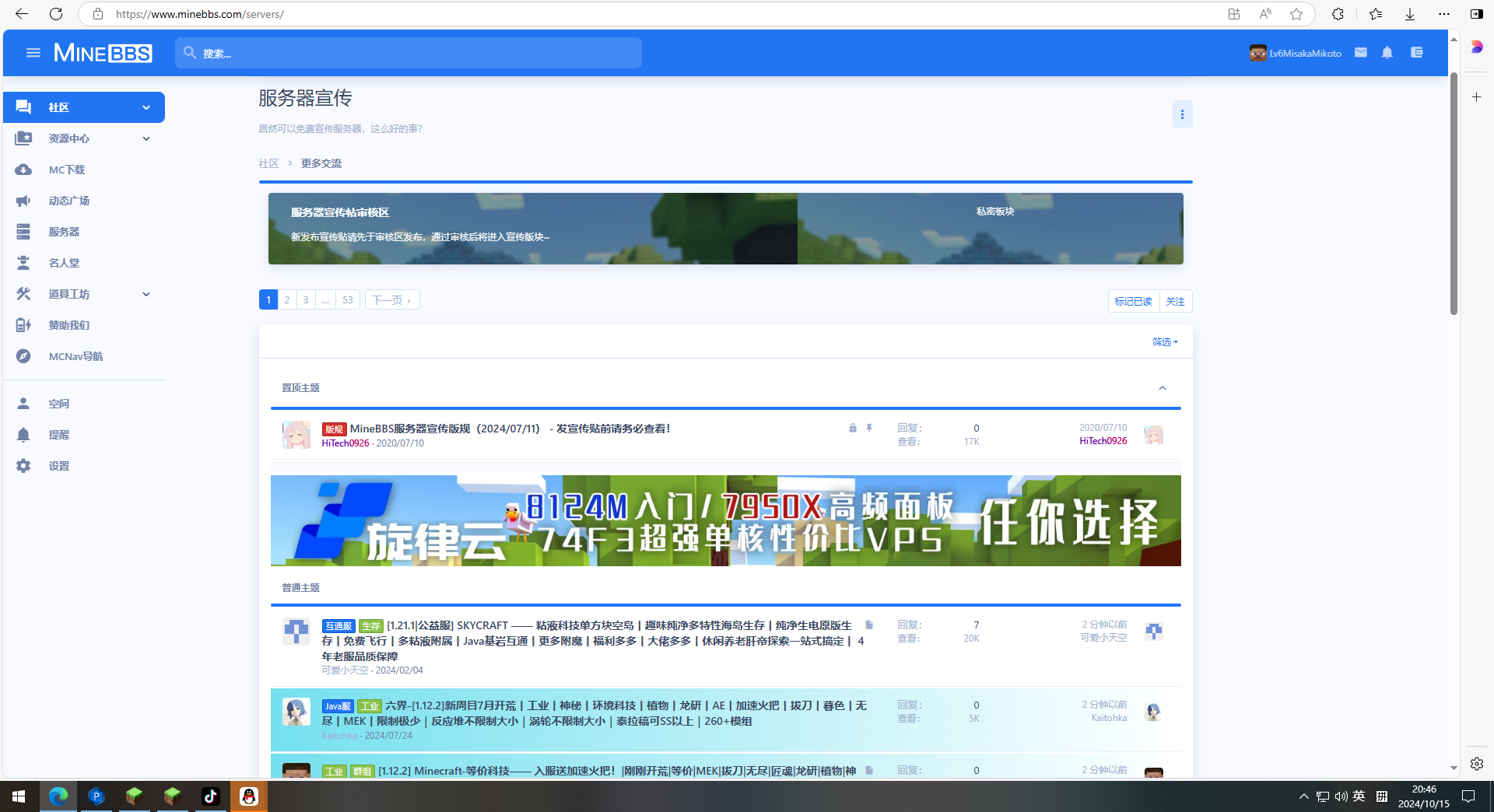Collapse the 置顶主题 section

[1163, 387]
